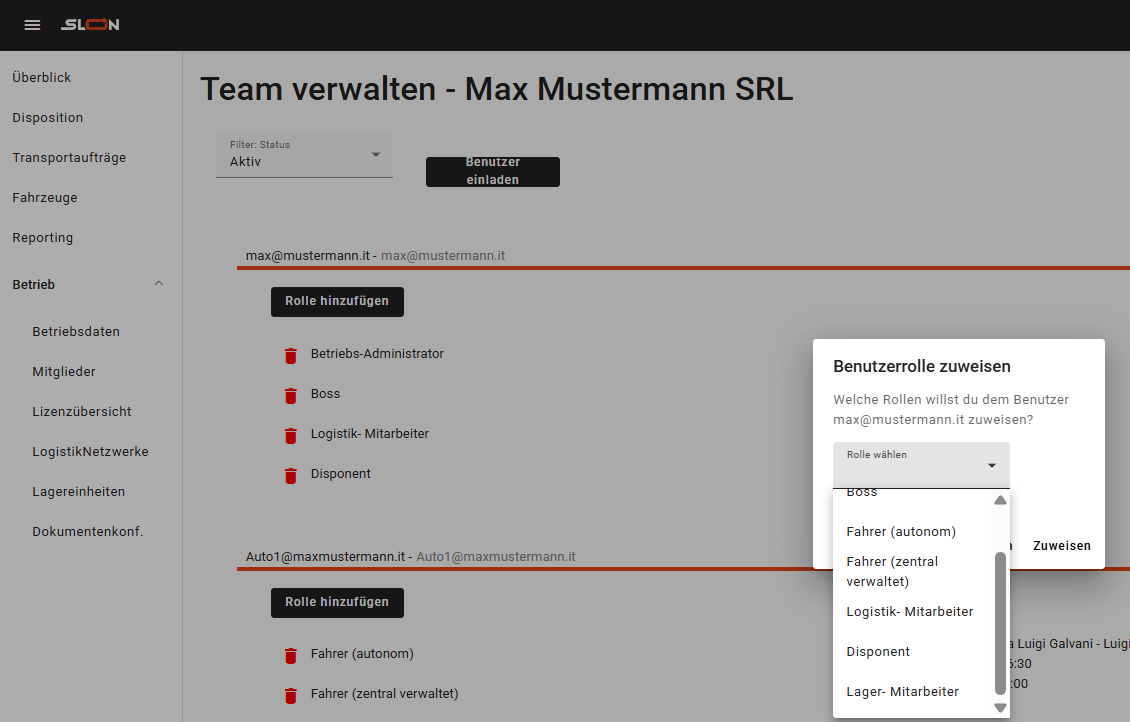Remove the Disponent role with trash icon
The height and width of the screenshot is (722, 1130).
(291, 475)
